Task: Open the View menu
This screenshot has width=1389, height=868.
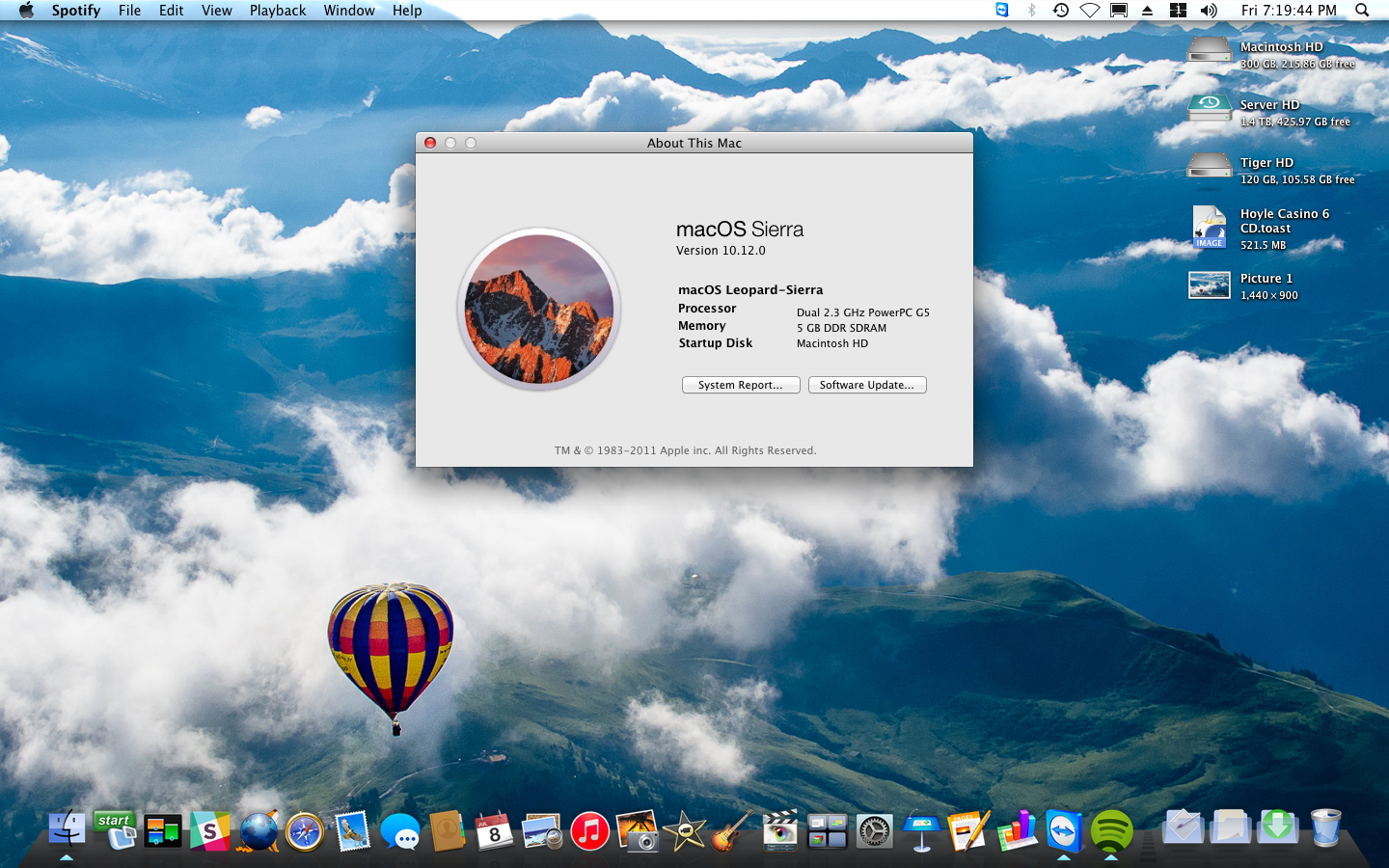Action: (217, 10)
